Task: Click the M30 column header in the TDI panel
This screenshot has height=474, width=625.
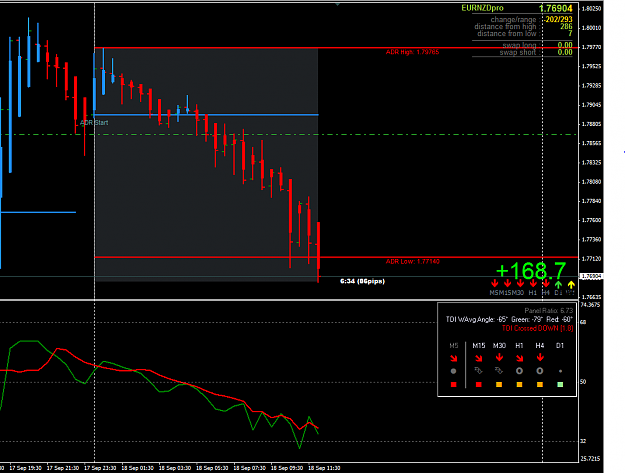Action: pyautogui.click(x=499, y=346)
